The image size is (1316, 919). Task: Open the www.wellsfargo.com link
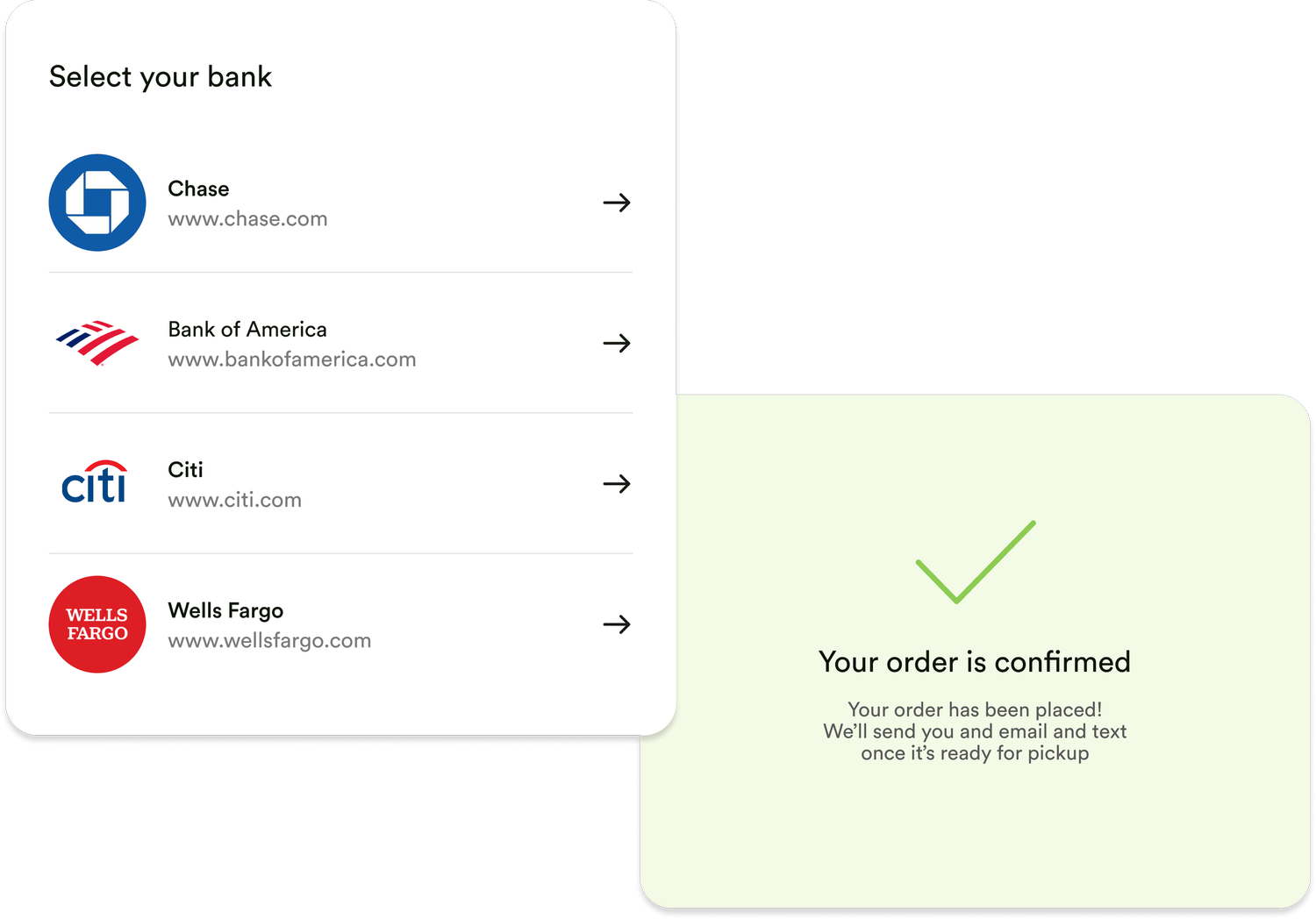tap(269, 641)
